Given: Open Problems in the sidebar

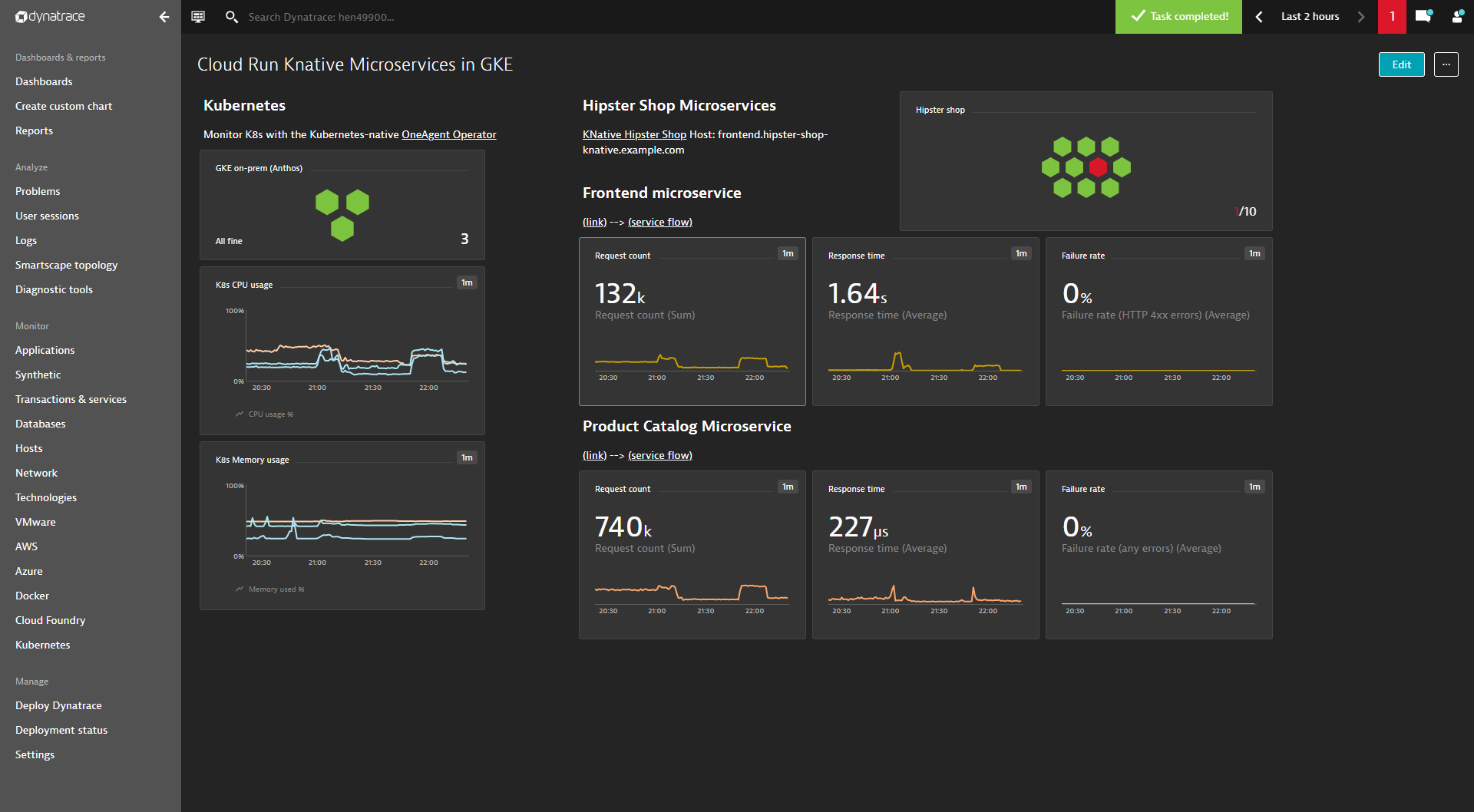Looking at the screenshot, I should pos(38,191).
